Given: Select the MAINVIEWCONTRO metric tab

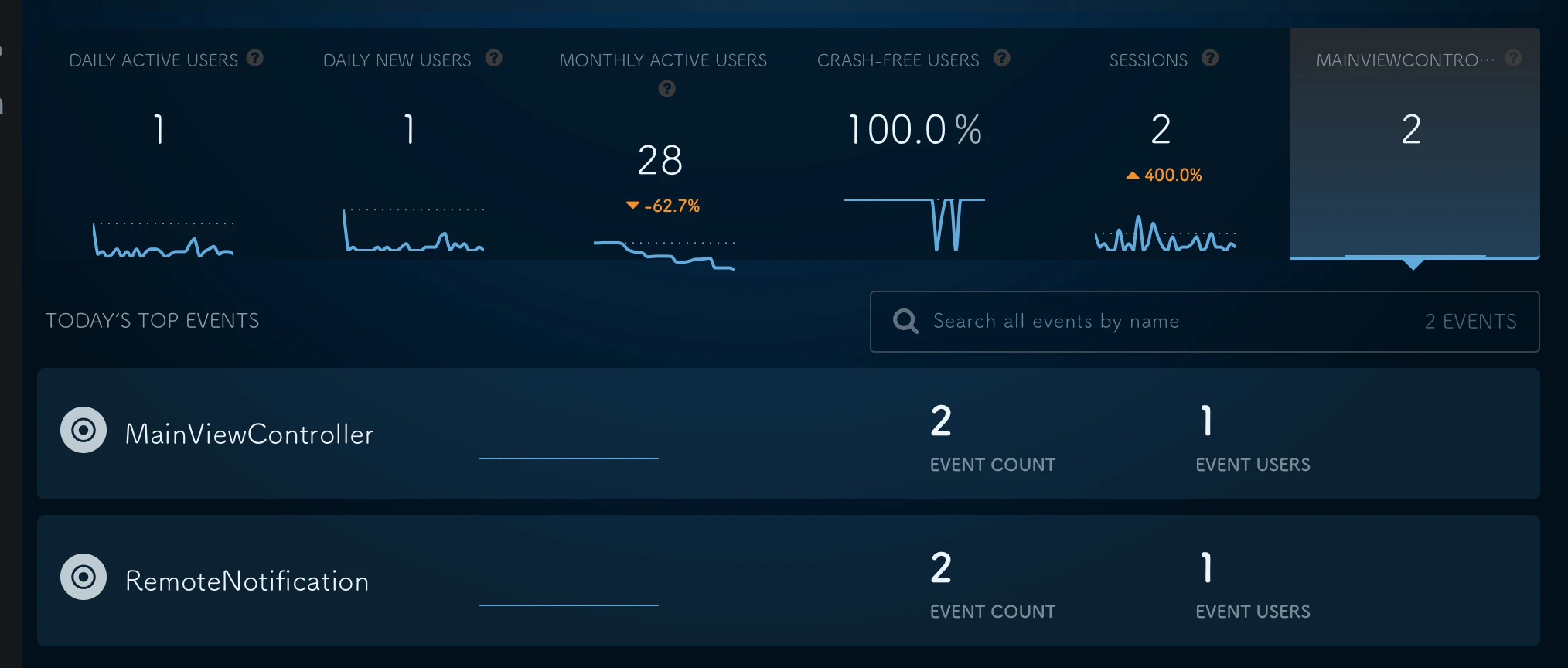Looking at the screenshot, I should tap(1415, 144).
